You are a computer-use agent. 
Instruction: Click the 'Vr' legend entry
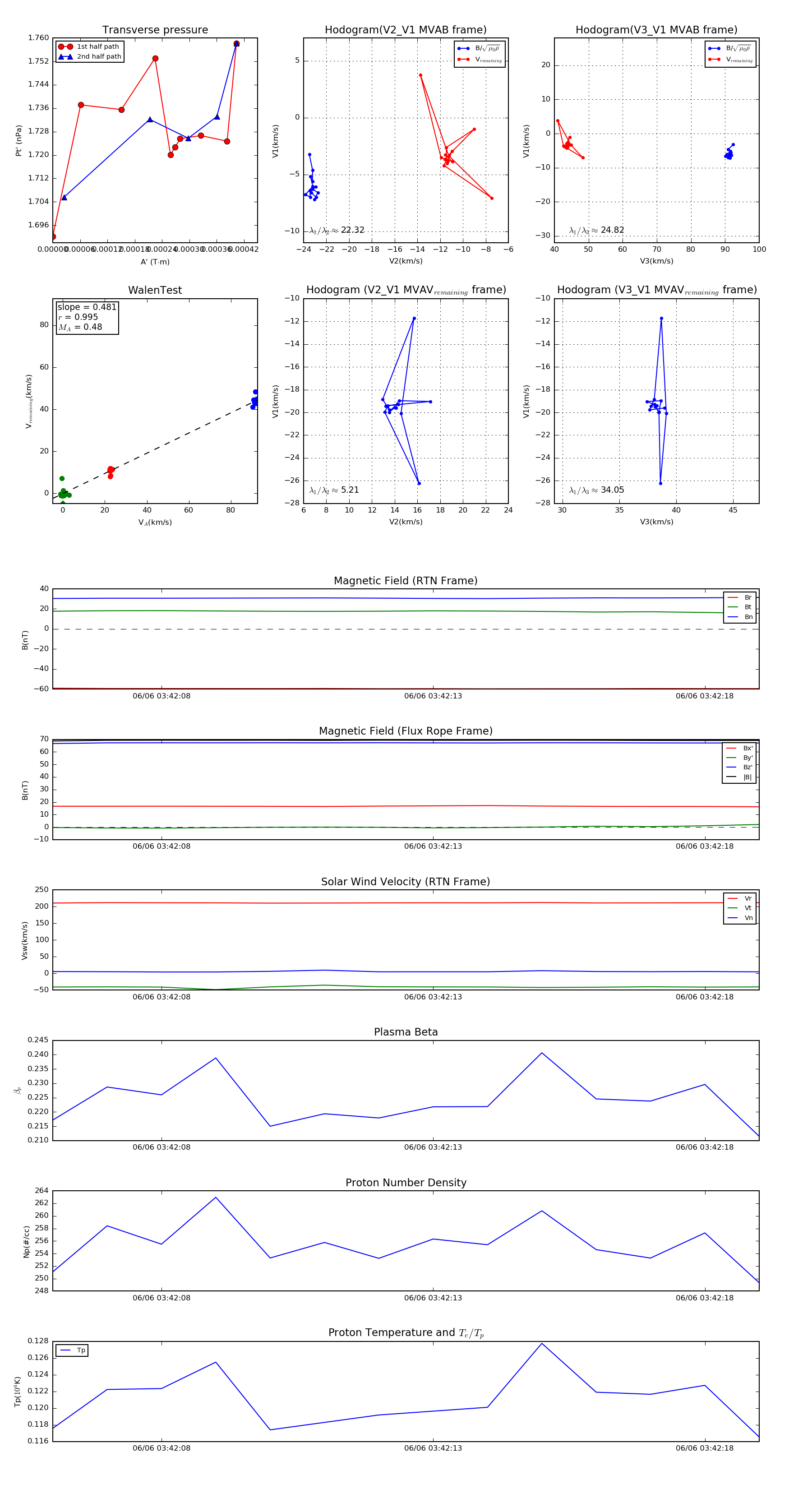pos(740,898)
